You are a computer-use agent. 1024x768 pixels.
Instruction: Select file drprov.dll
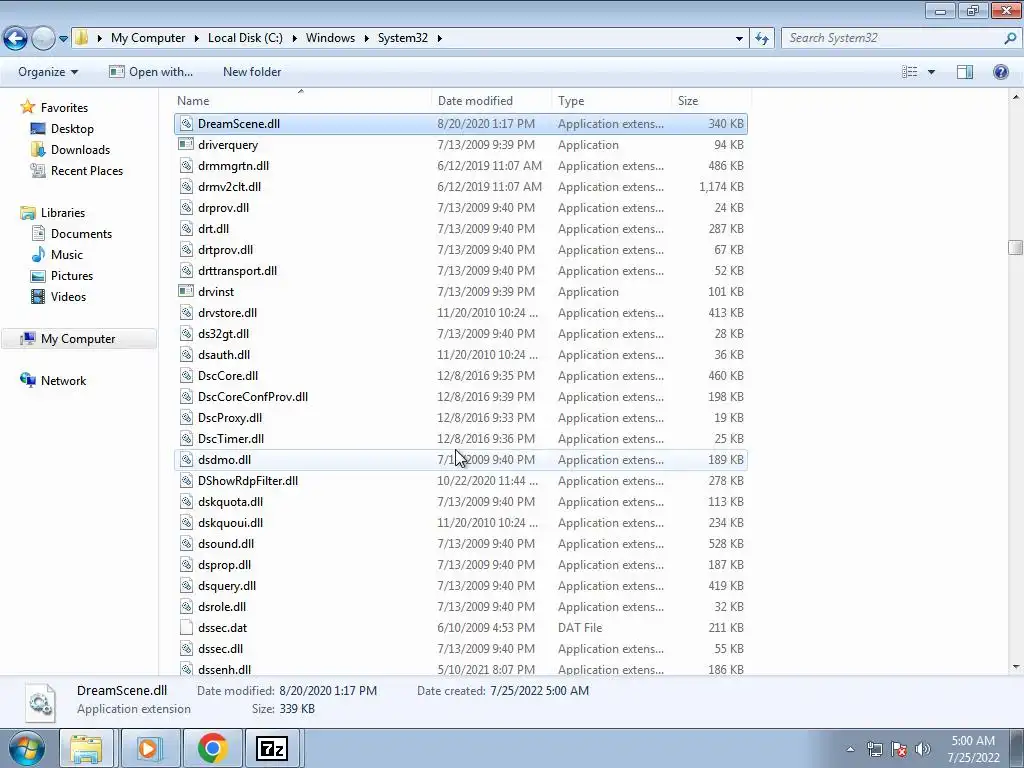(x=223, y=208)
